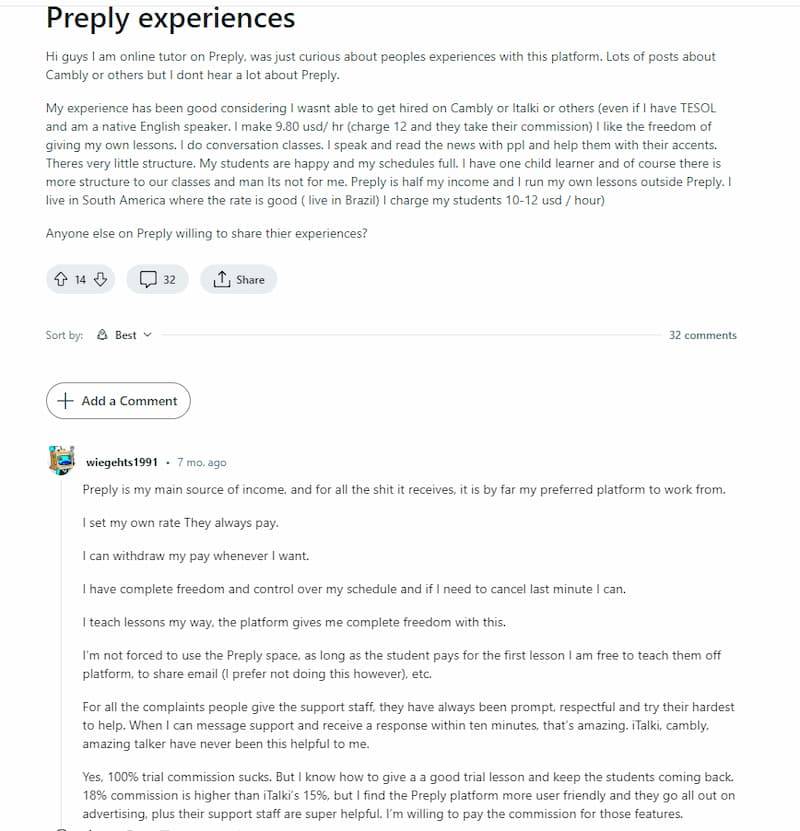Click the Add a Comment button
Viewport: 800px width, 831px height.
tap(118, 401)
